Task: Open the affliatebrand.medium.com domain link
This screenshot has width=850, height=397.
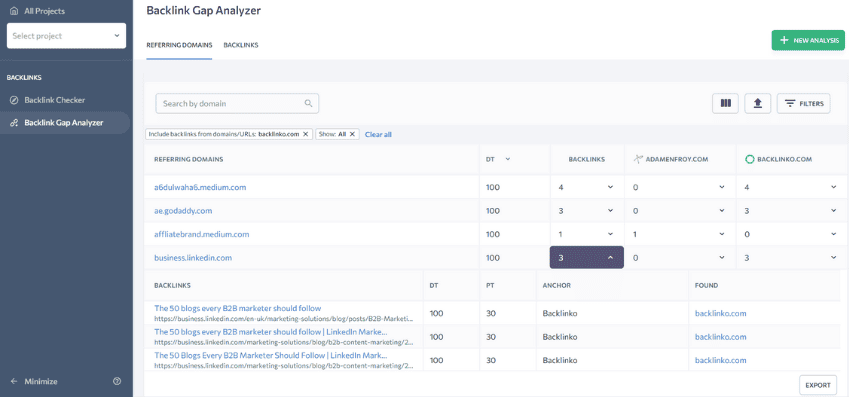Action: [201, 234]
